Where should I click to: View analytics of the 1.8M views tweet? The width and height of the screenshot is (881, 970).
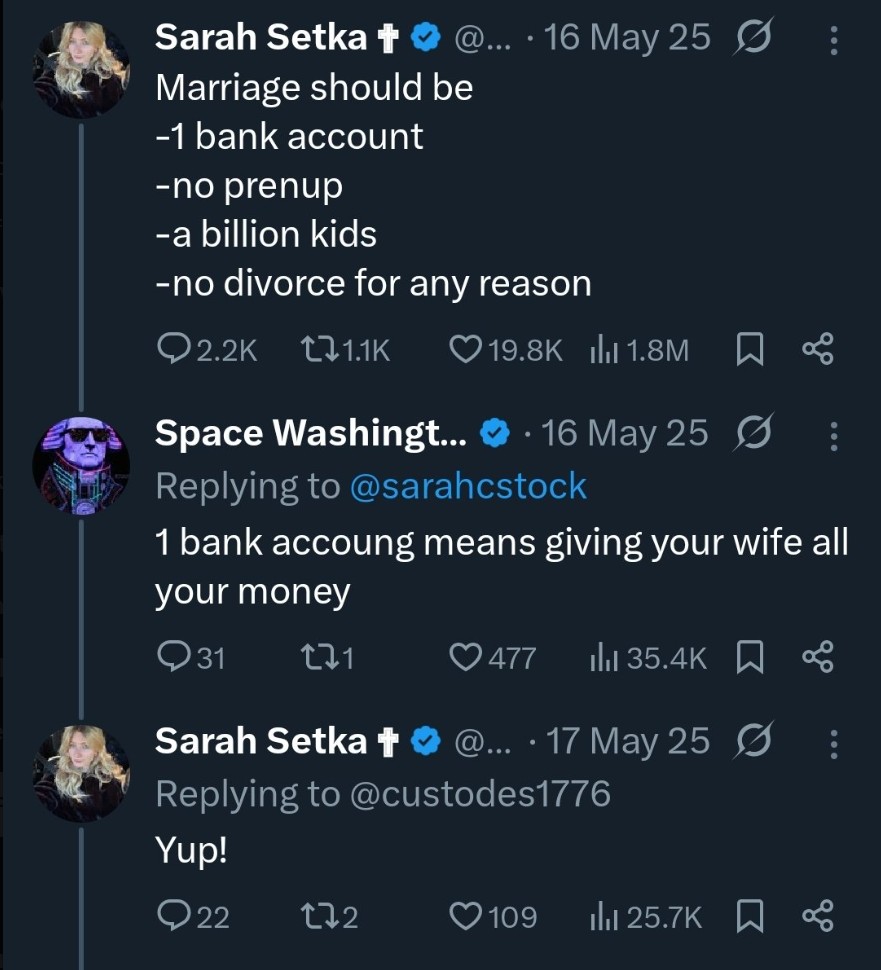point(603,349)
